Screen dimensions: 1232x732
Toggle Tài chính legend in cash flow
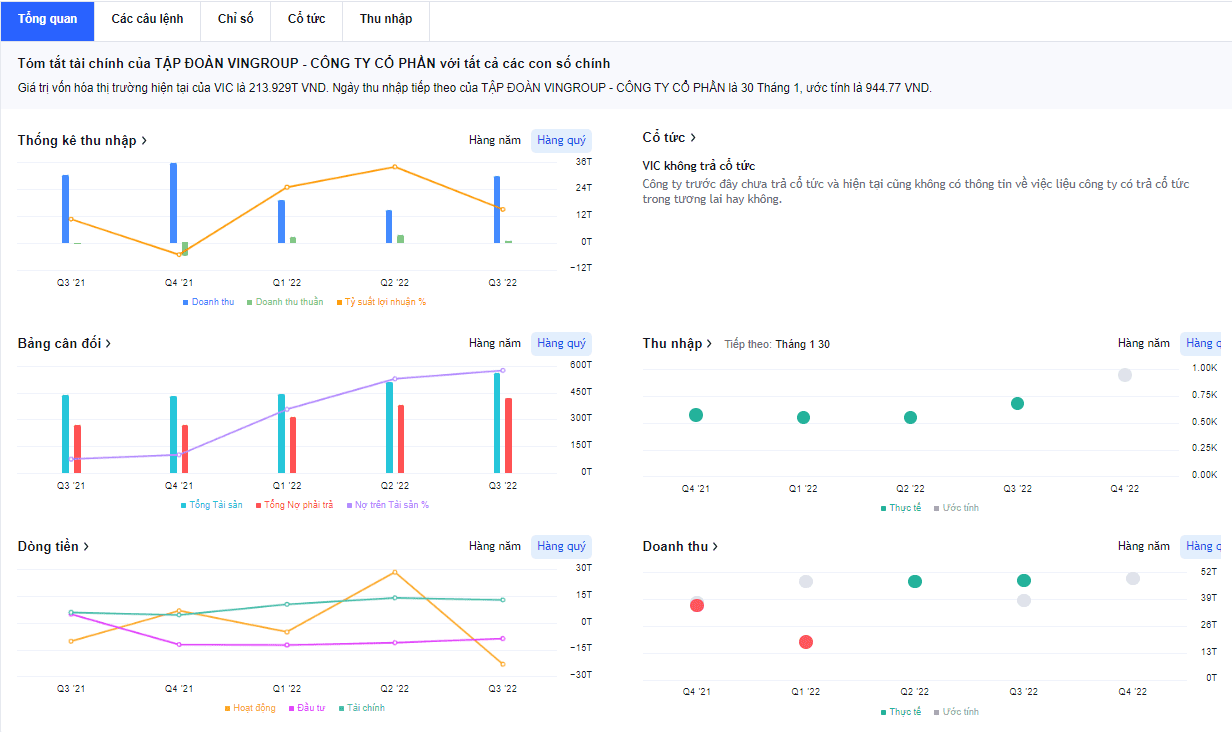[x=361, y=708]
